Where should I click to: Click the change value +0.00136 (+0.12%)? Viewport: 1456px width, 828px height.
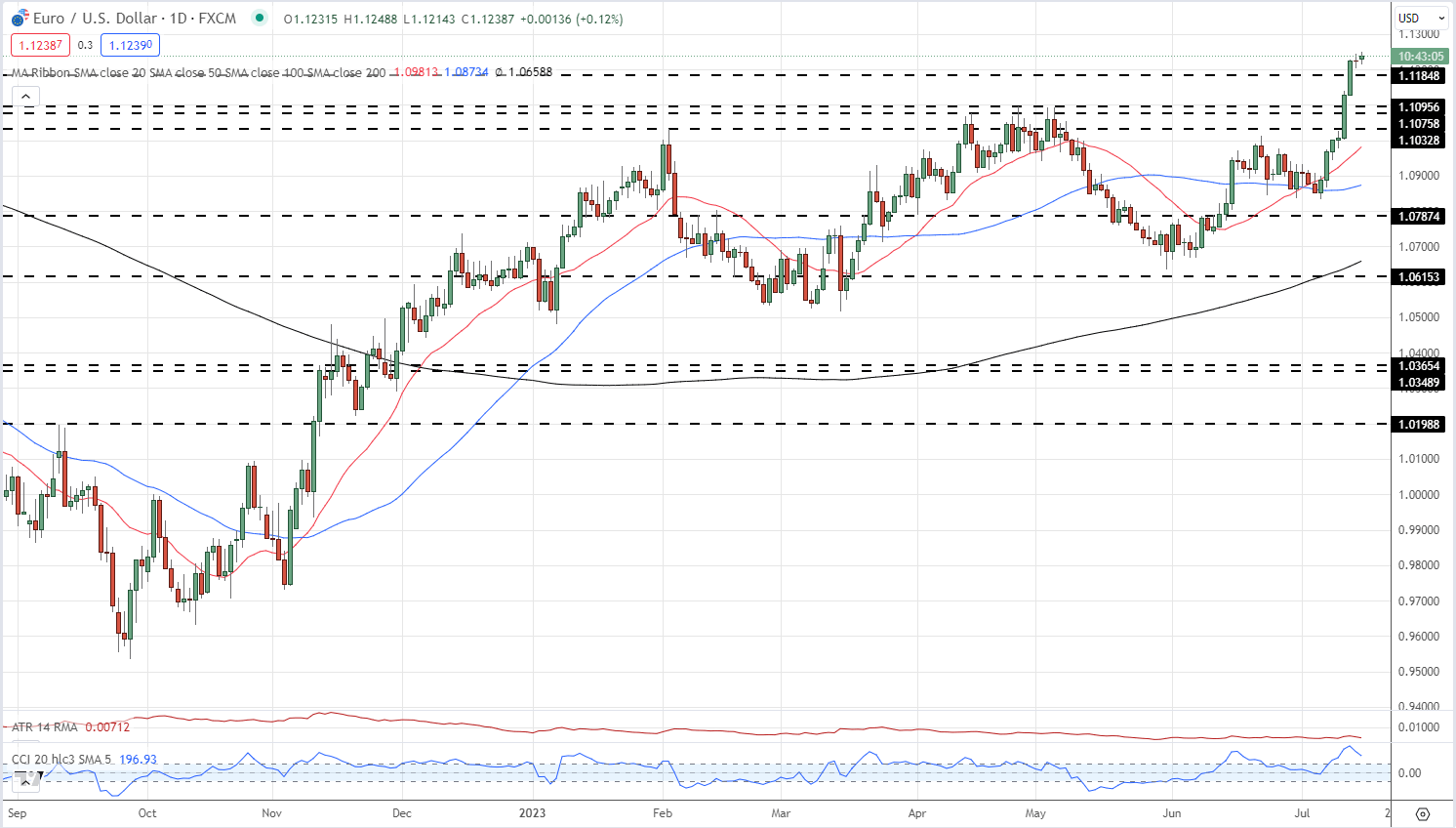[571, 19]
